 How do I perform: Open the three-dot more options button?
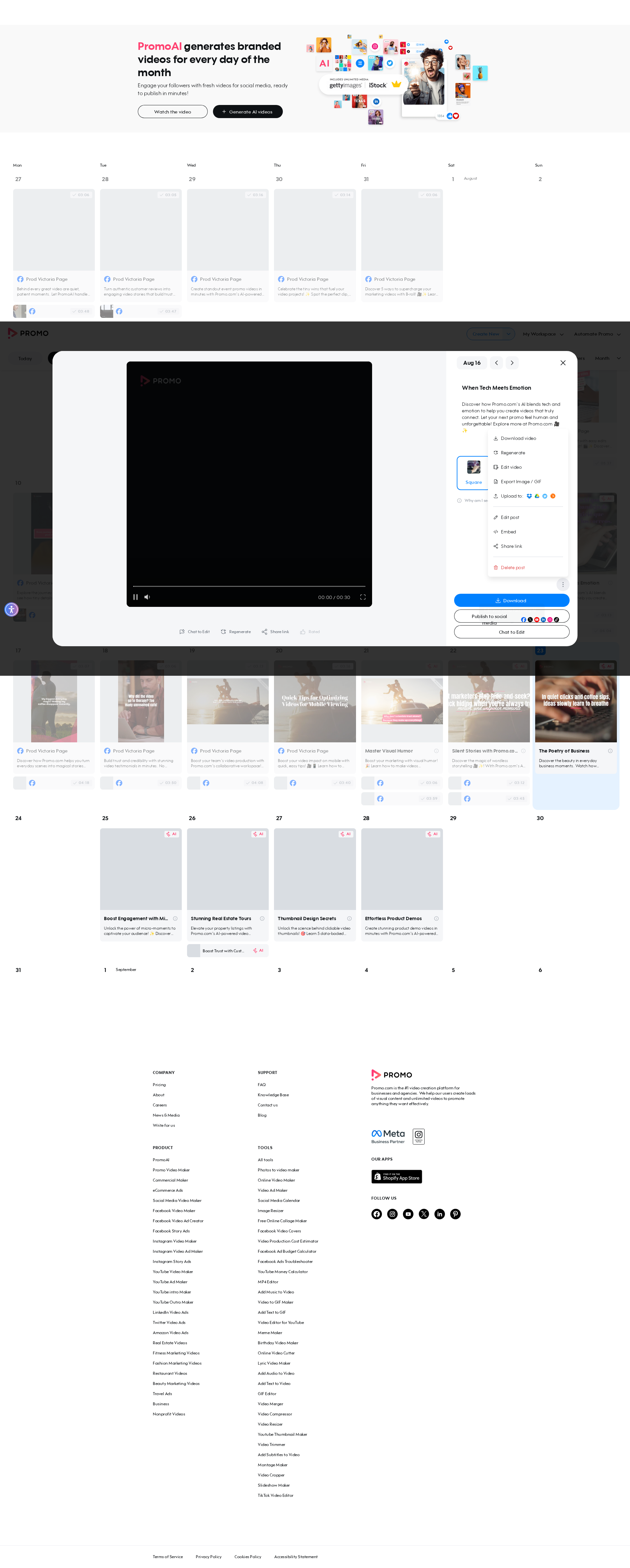click(563, 584)
